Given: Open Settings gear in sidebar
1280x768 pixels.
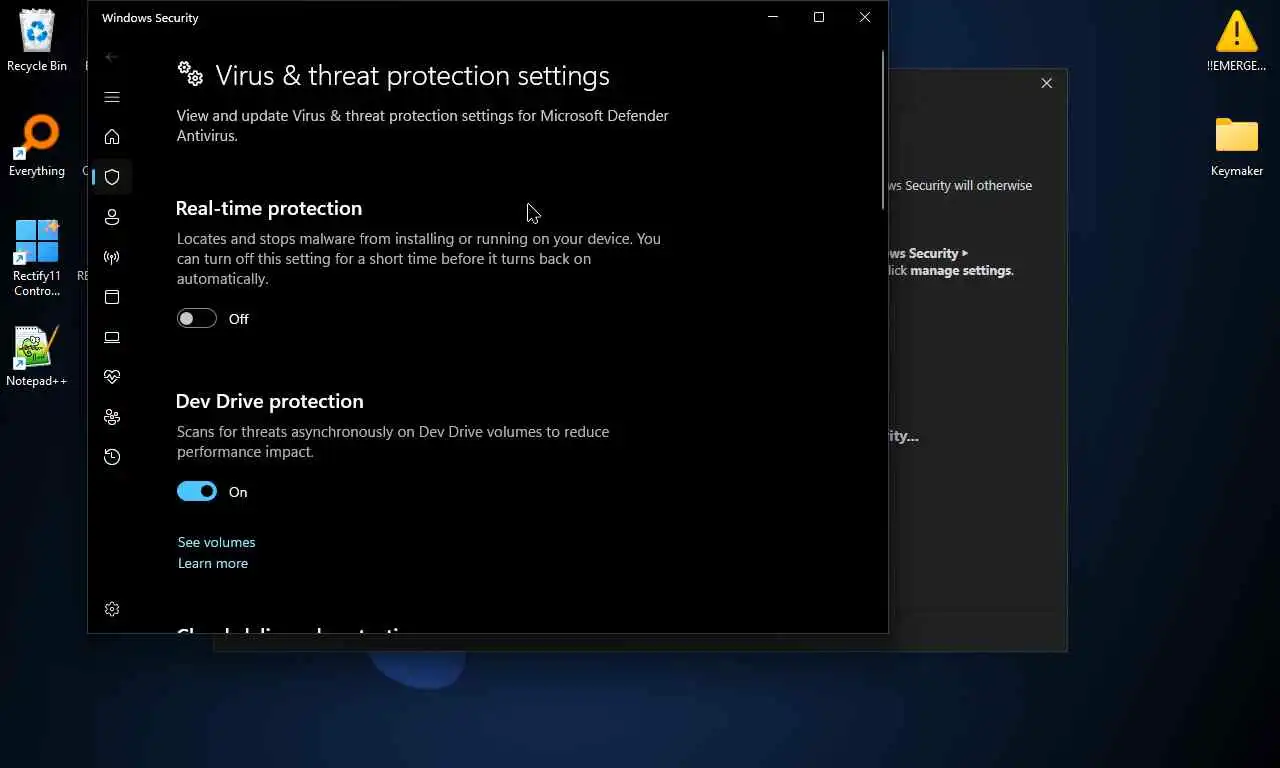Looking at the screenshot, I should coord(112,609).
